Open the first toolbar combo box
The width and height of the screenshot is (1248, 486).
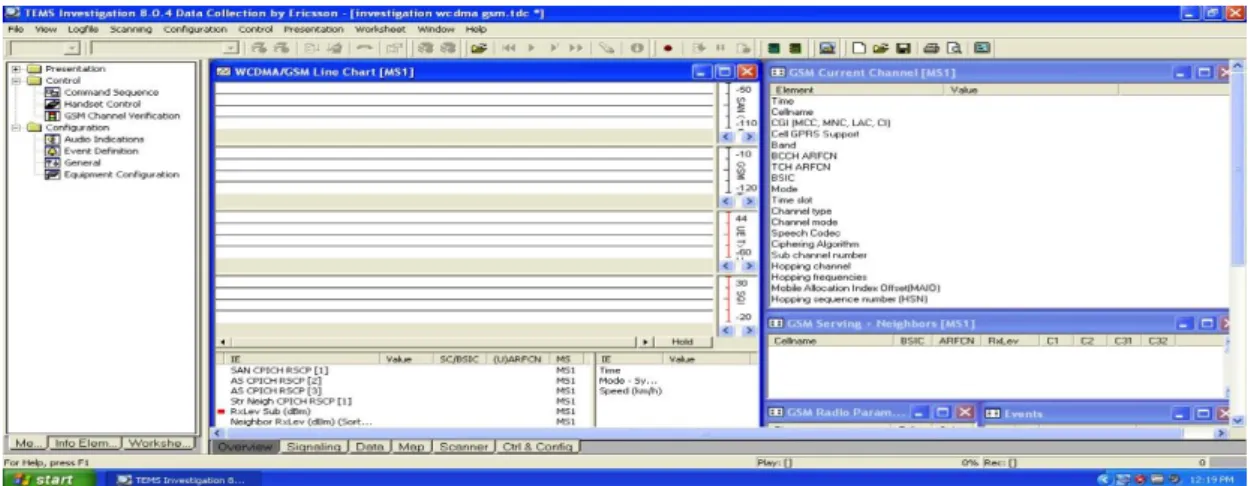tap(46, 48)
